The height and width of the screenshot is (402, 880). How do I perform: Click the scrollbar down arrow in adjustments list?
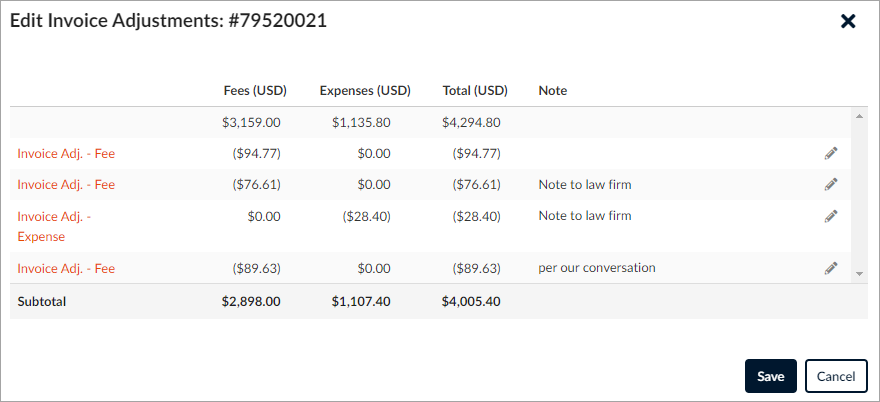click(x=859, y=273)
